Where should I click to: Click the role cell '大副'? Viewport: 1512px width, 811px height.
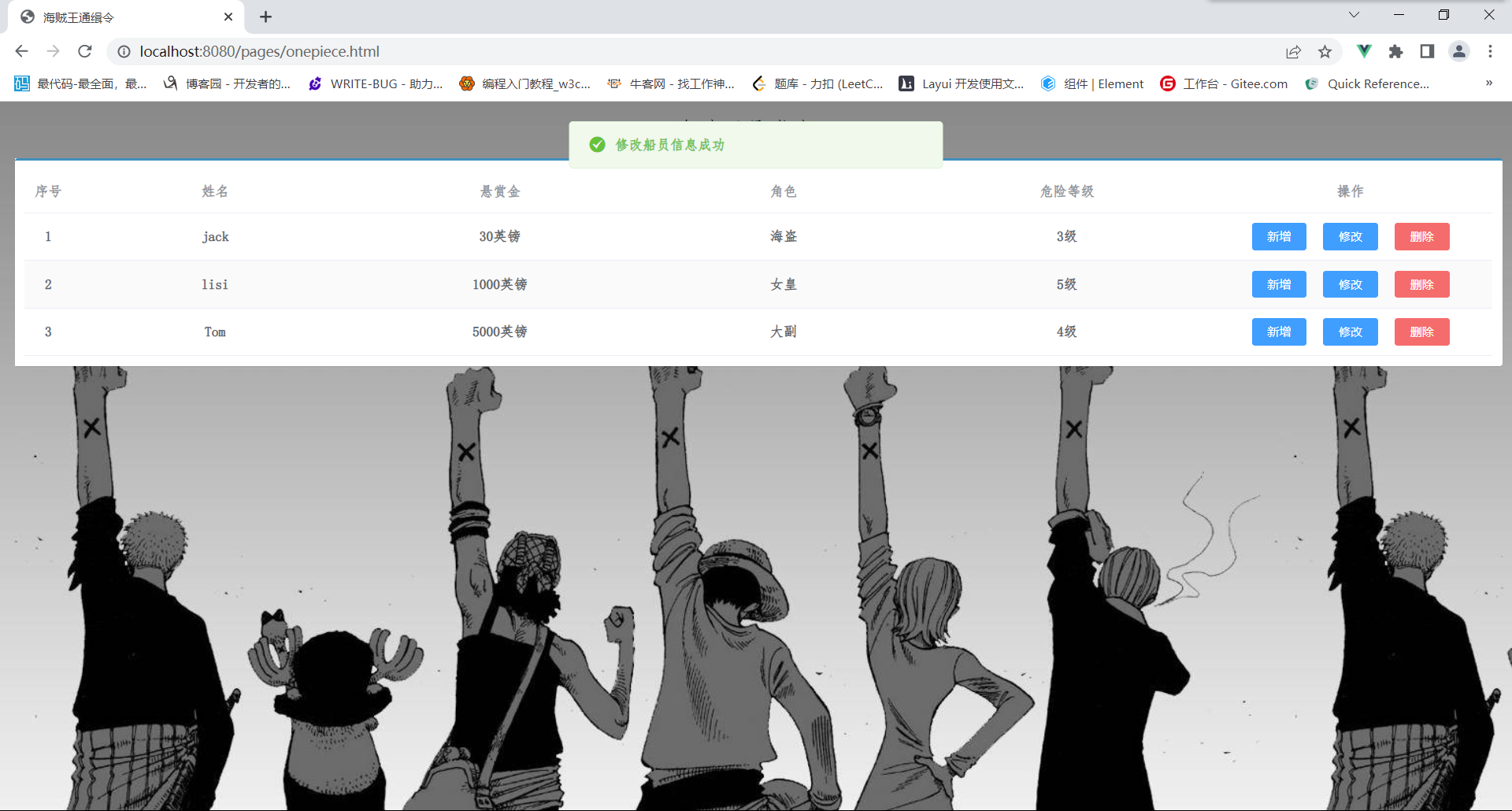pos(784,331)
